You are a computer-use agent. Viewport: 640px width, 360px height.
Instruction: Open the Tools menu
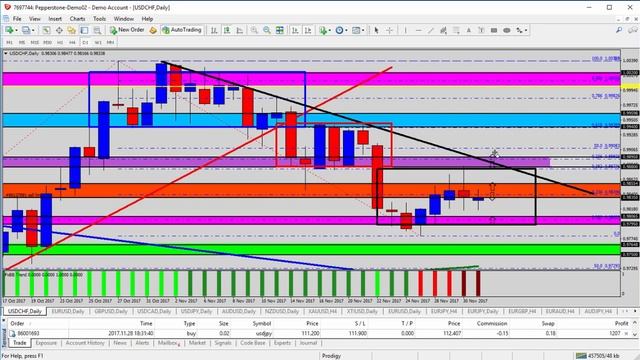[x=99, y=19]
